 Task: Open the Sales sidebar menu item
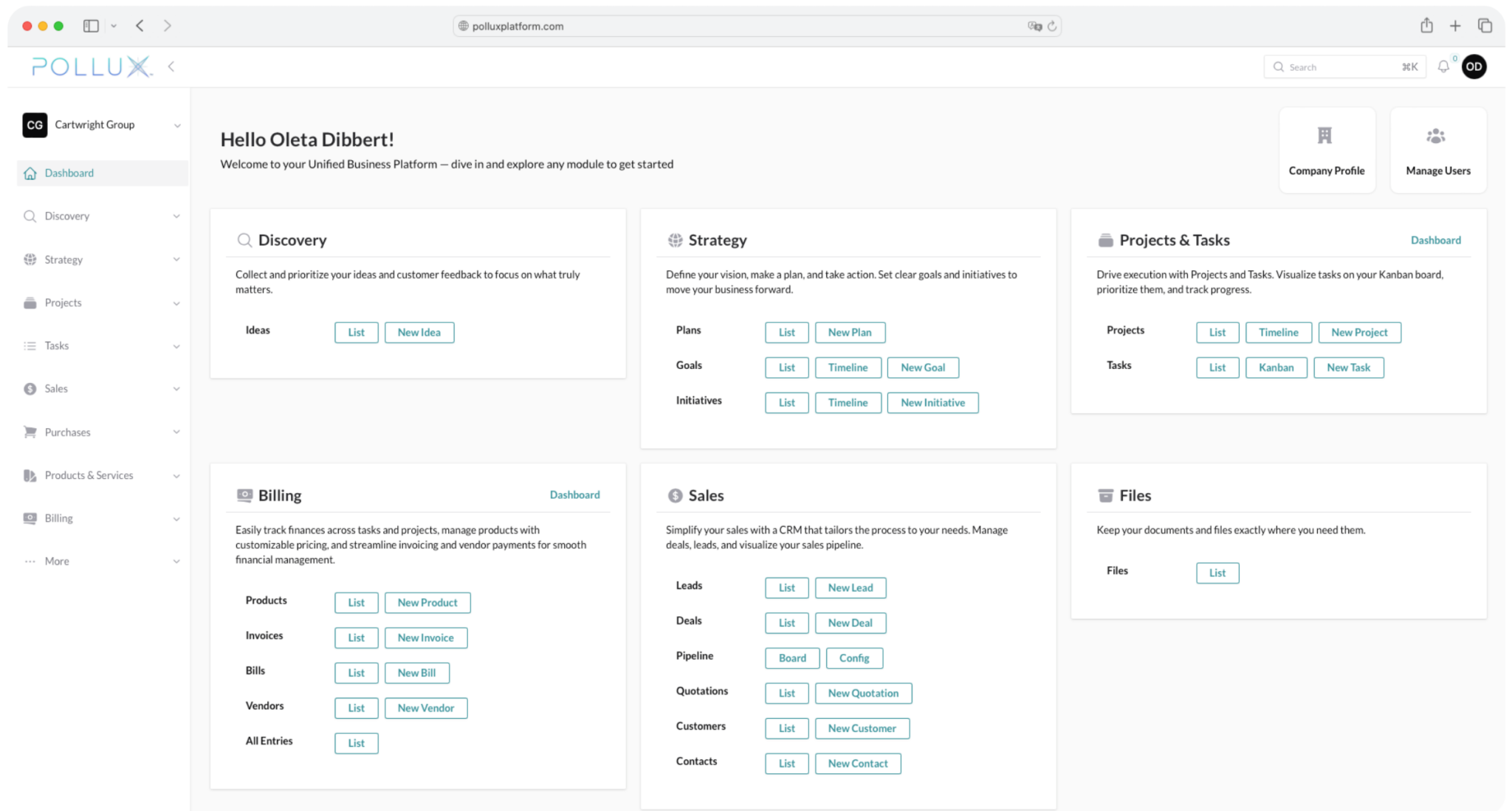56,389
